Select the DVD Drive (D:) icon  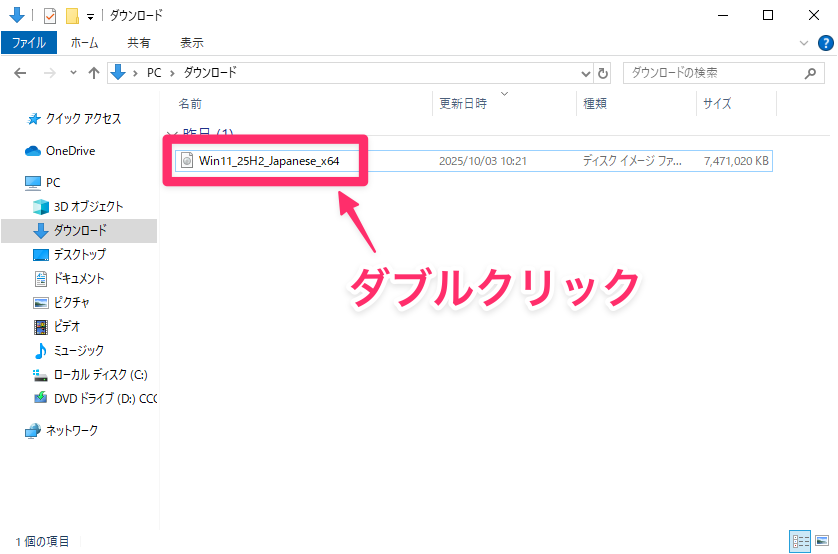pos(41,398)
